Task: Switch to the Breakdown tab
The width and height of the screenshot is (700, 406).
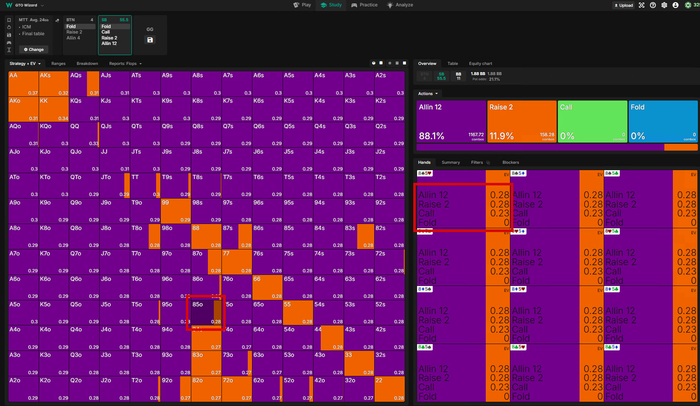Action: pyautogui.click(x=87, y=63)
